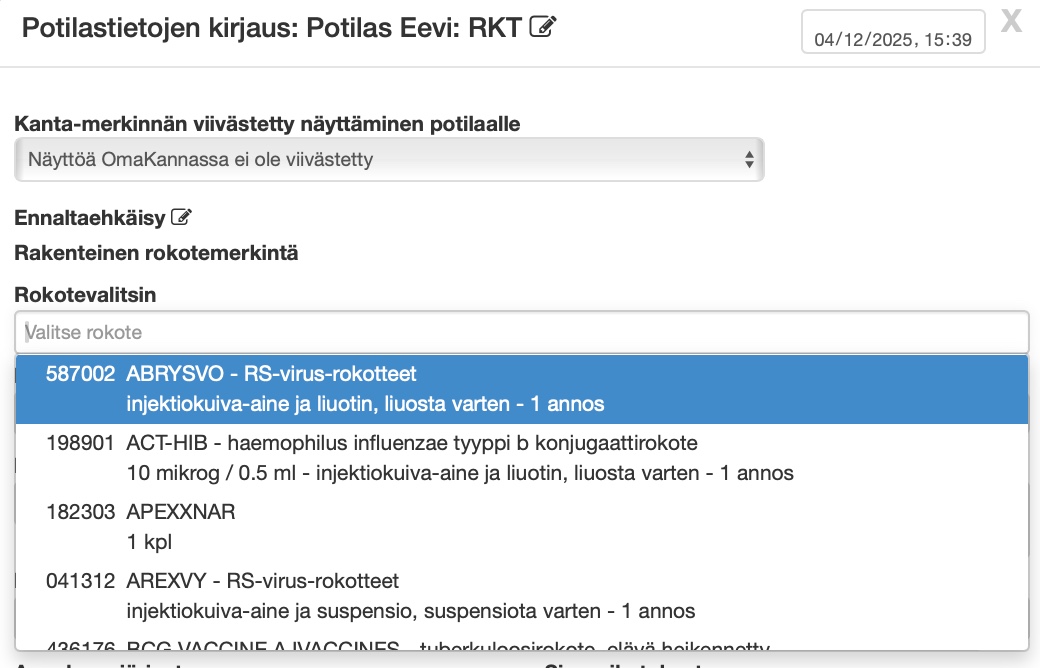Click product code 587002 in highlighted row

(x=80, y=375)
